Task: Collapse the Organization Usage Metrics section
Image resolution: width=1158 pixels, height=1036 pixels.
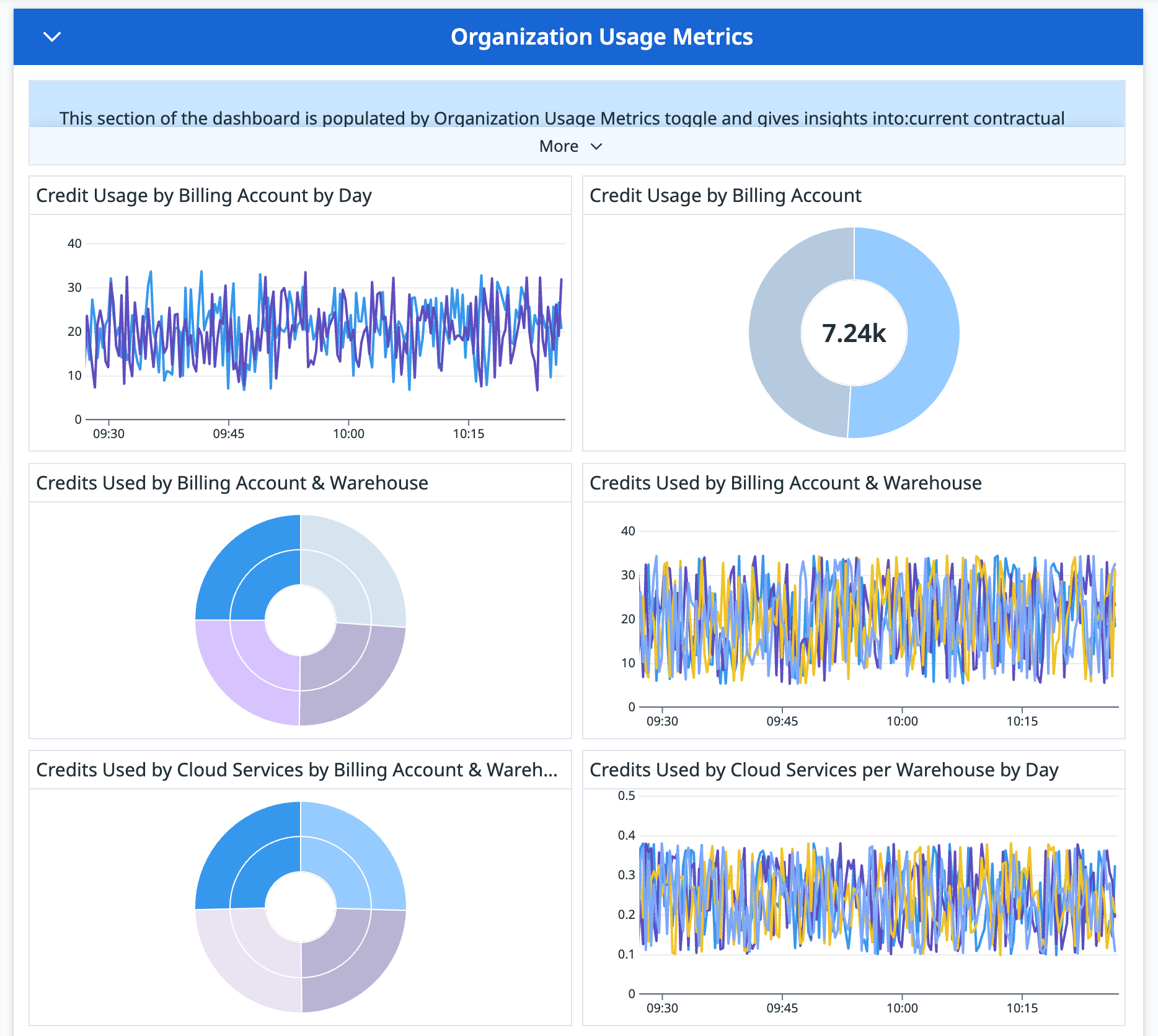Action: 52,37
